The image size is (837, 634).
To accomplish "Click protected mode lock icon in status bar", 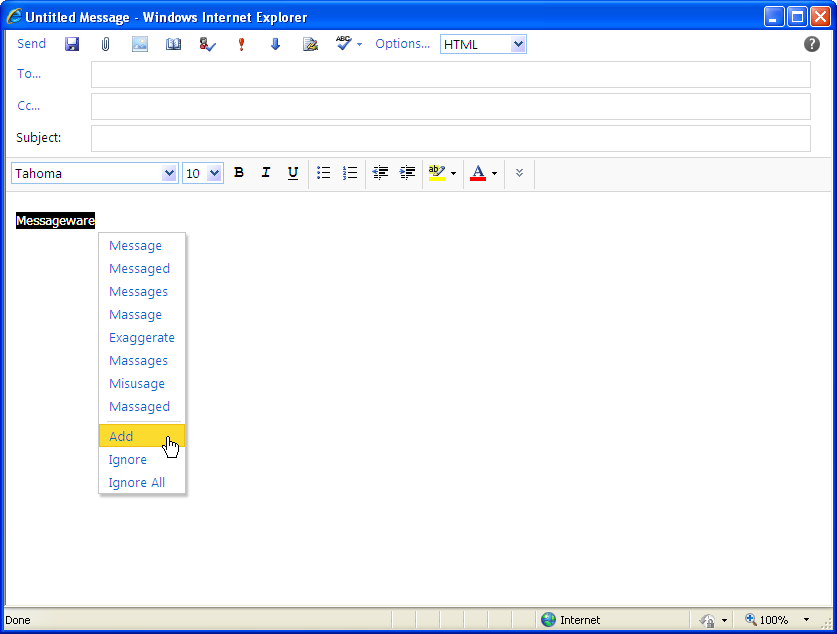I will (707, 620).
